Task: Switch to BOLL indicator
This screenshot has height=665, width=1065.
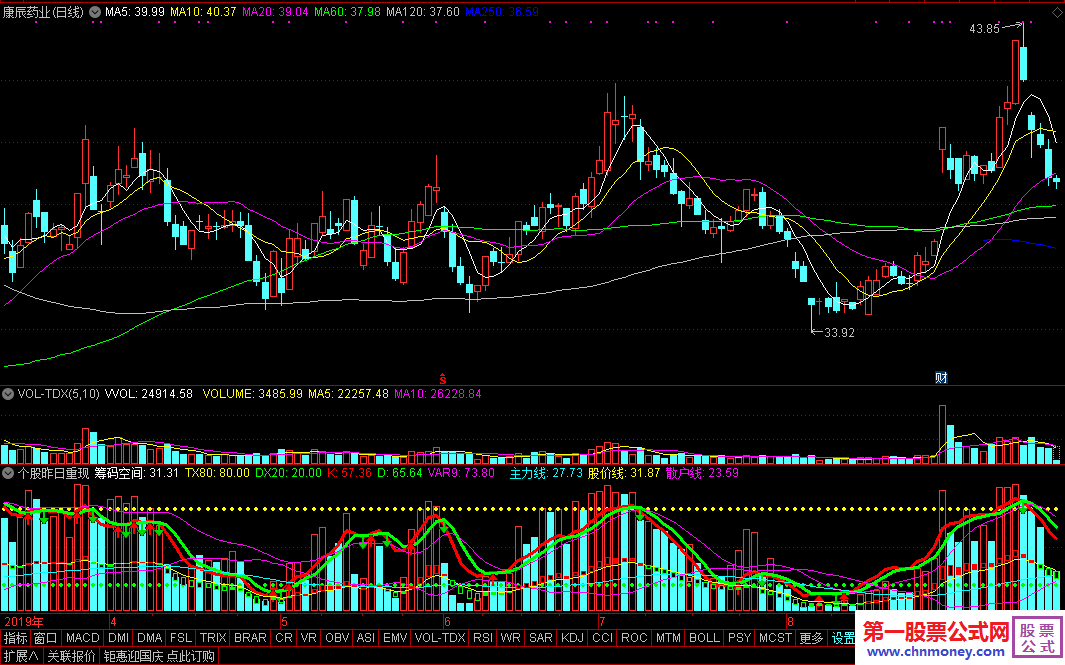Action: (704, 639)
